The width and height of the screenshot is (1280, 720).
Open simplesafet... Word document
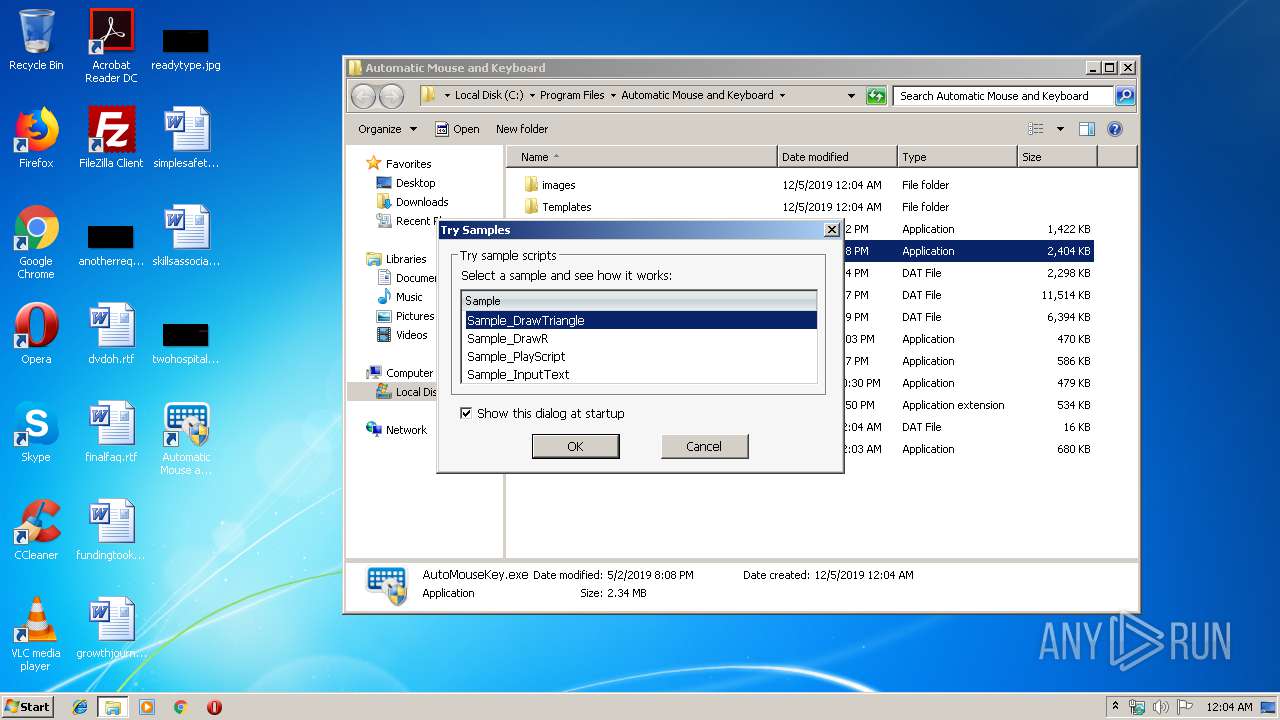coord(186,138)
